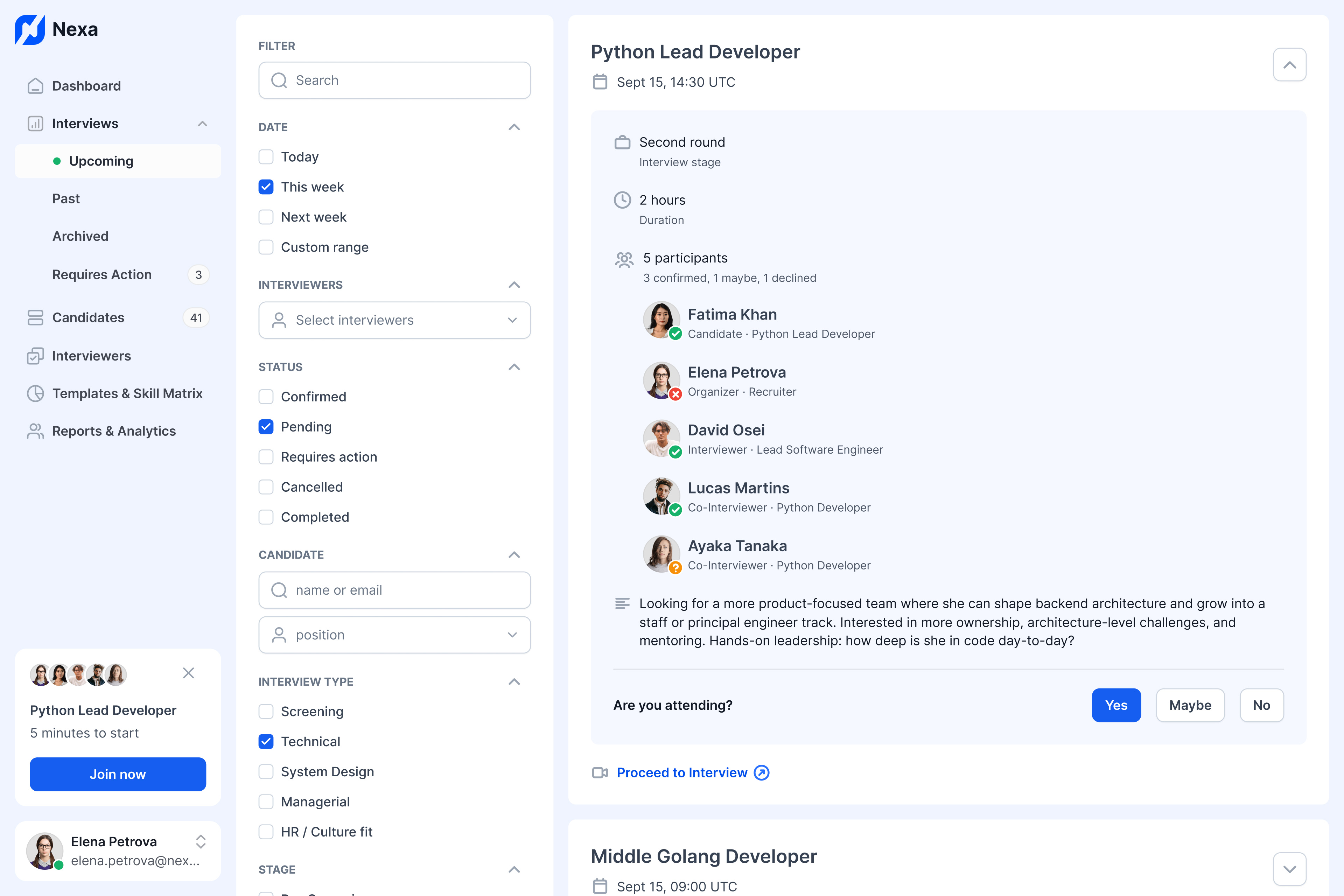Go to Past interviews
This screenshot has height=896, width=1344.
coord(118,199)
